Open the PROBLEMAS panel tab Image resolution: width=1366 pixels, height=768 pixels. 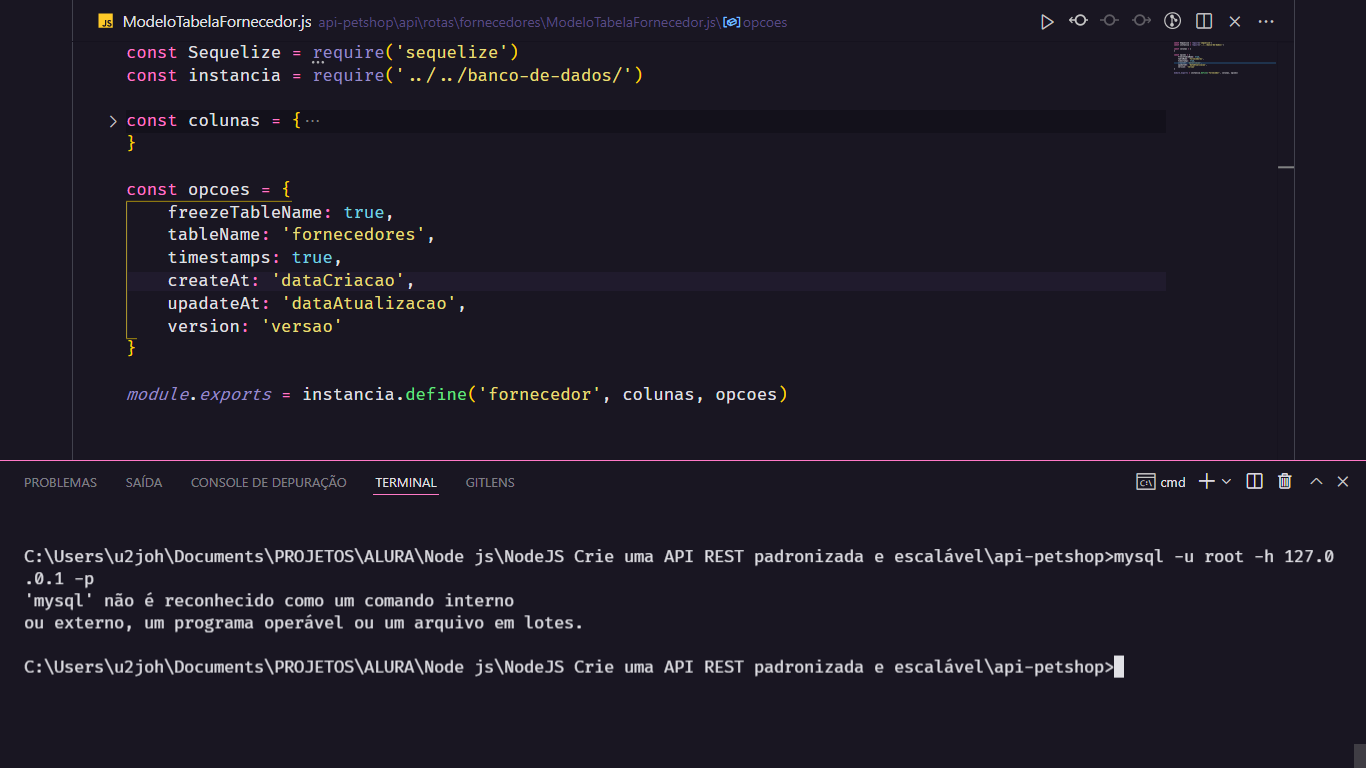[x=61, y=482]
